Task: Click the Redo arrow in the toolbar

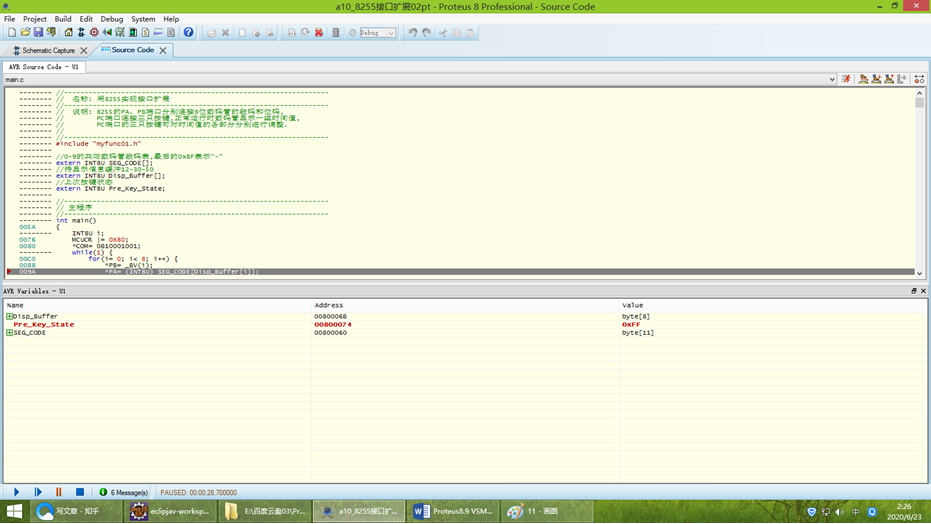Action: click(x=427, y=33)
